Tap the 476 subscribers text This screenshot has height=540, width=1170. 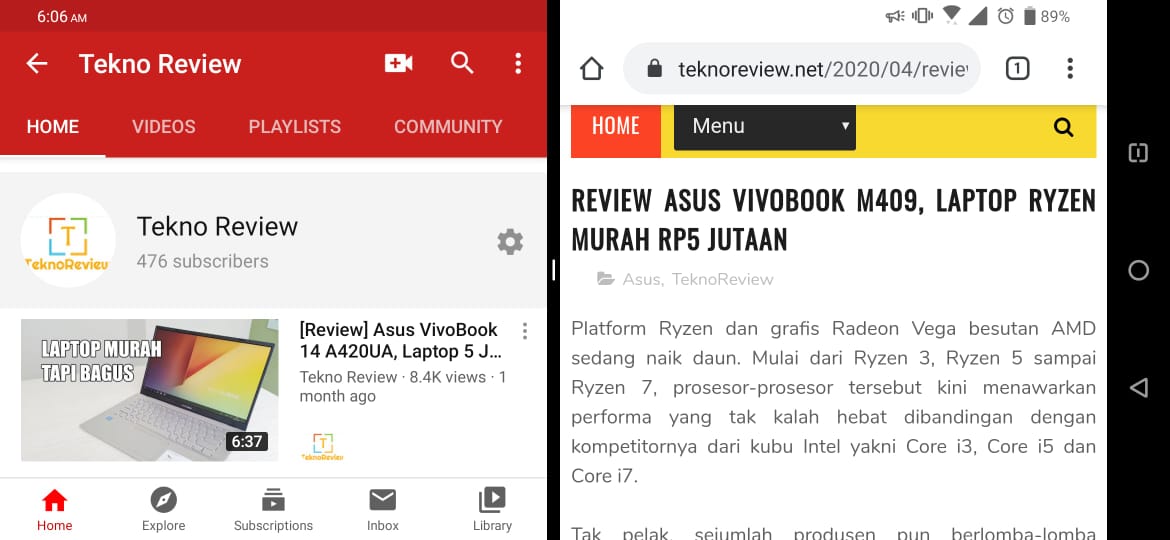[x=202, y=261]
